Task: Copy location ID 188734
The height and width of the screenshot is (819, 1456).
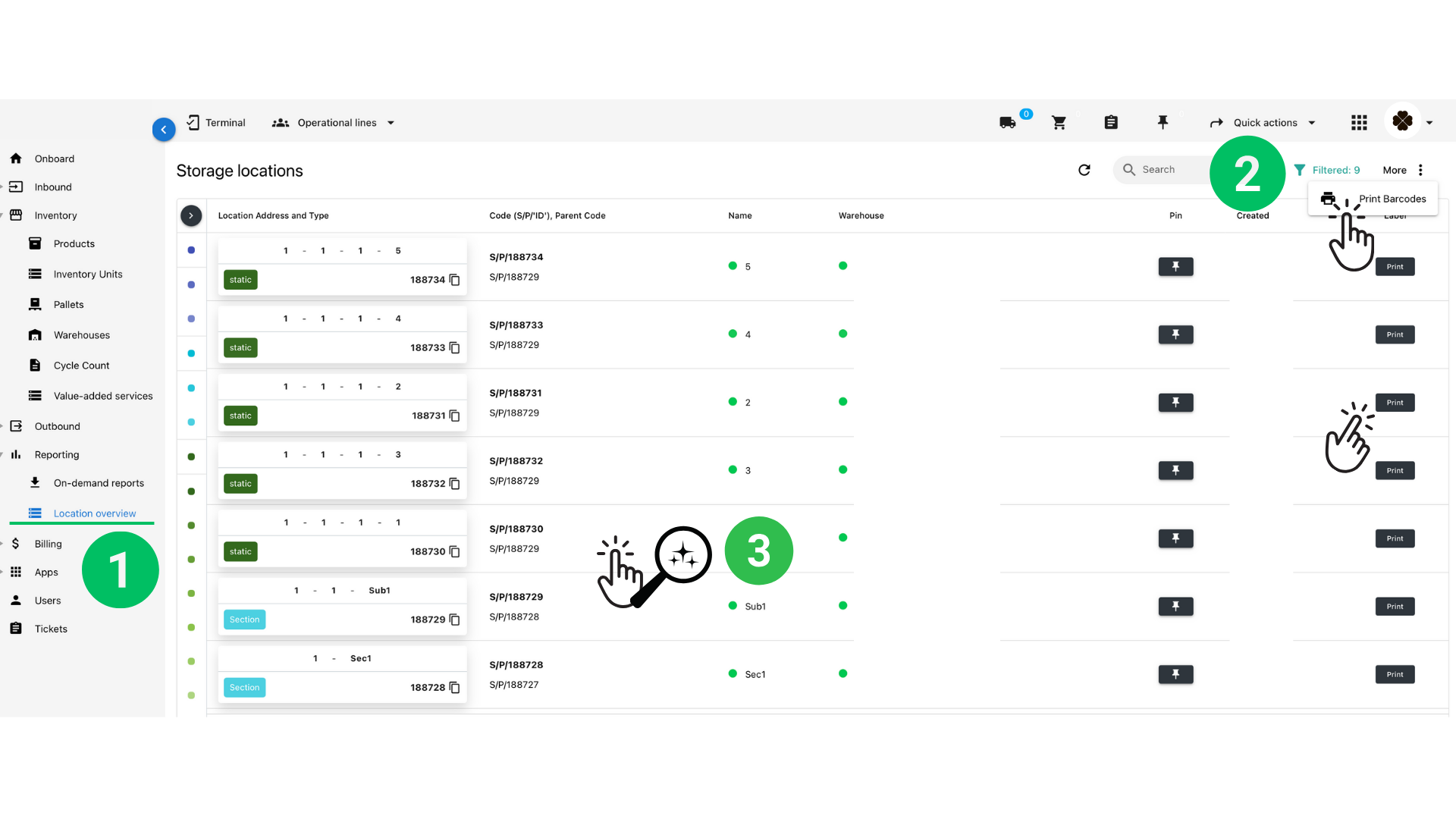Action: point(455,280)
